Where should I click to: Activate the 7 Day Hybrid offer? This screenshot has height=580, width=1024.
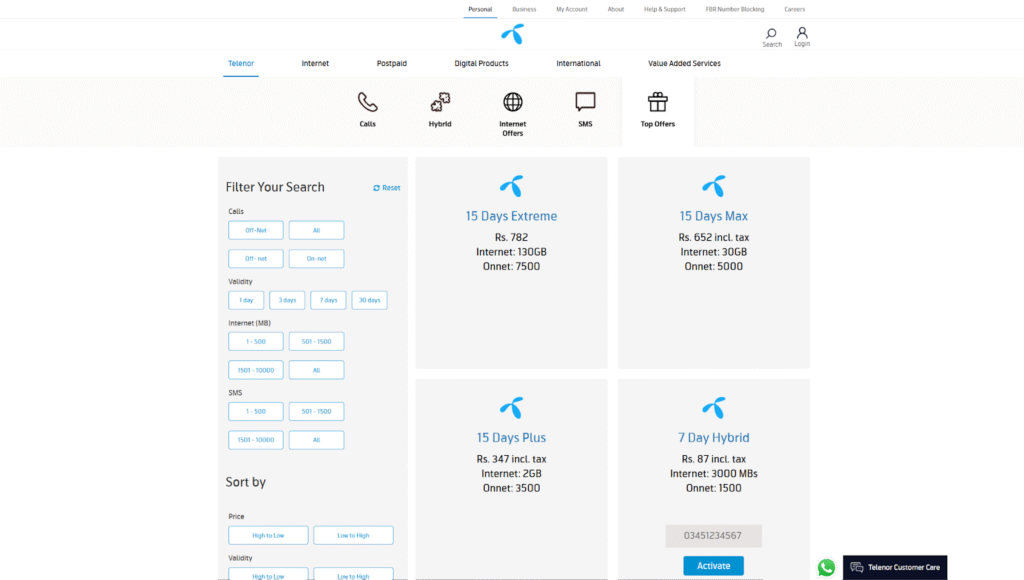(x=713, y=565)
